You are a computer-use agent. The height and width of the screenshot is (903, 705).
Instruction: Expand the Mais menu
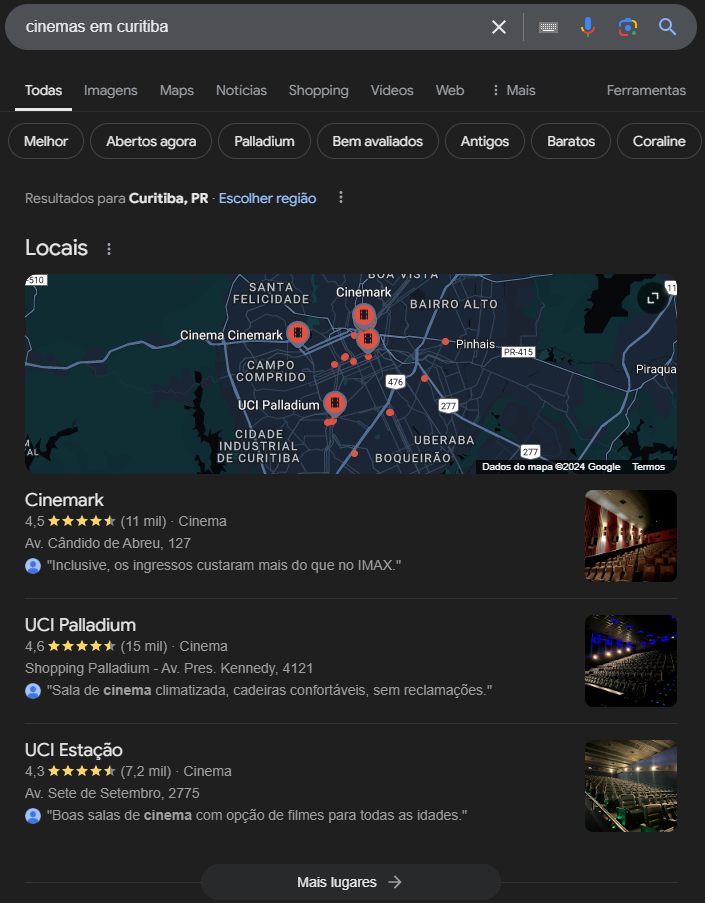514,90
